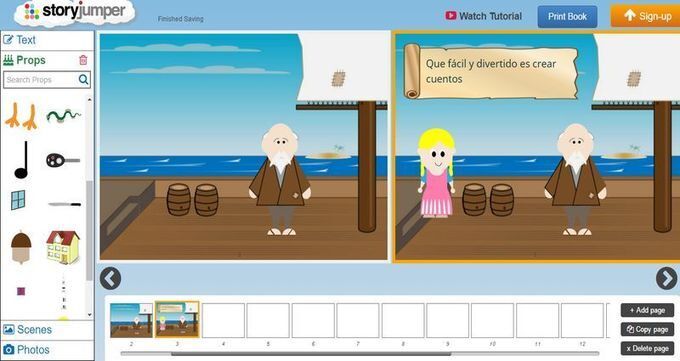Select the knife prop
Screen dimensions: 680x361
pos(64,204)
